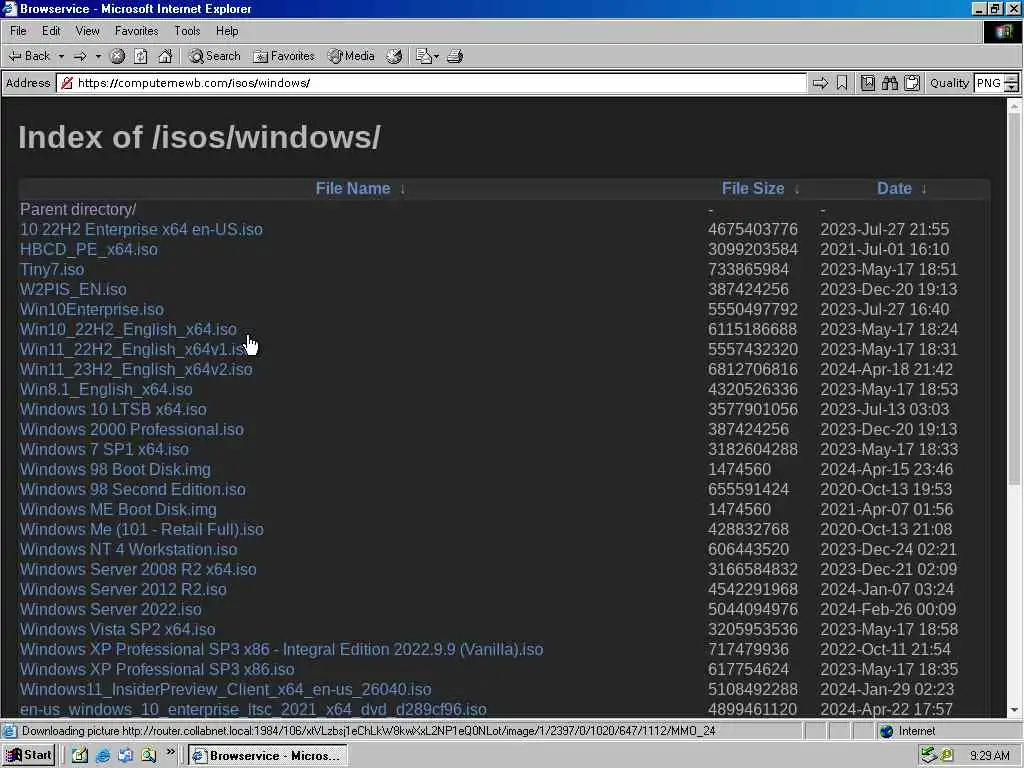Click the Refresh page icon
This screenshot has width=1024, height=768.
(x=141, y=56)
